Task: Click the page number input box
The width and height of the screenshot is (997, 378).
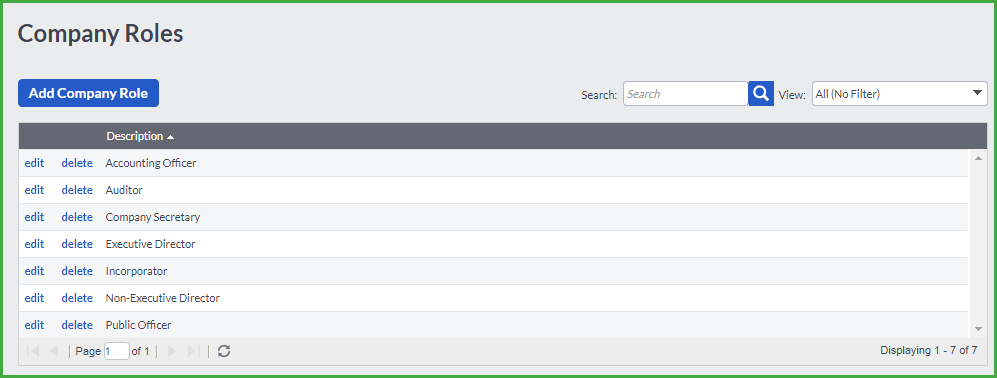Action: tap(117, 351)
